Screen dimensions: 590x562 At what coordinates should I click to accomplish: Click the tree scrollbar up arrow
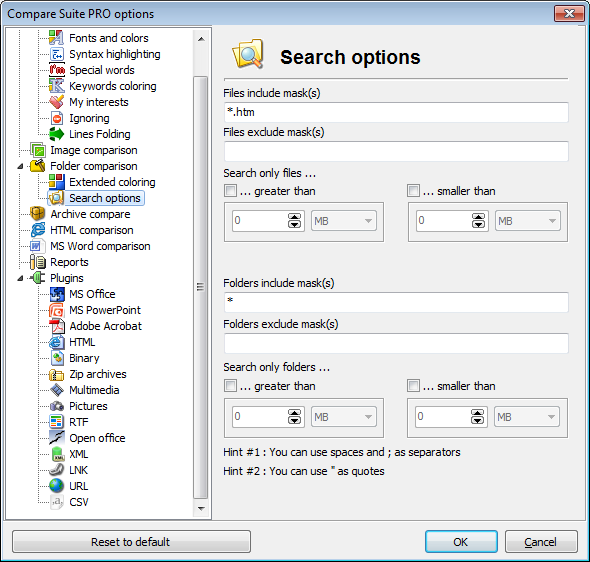(201, 39)
